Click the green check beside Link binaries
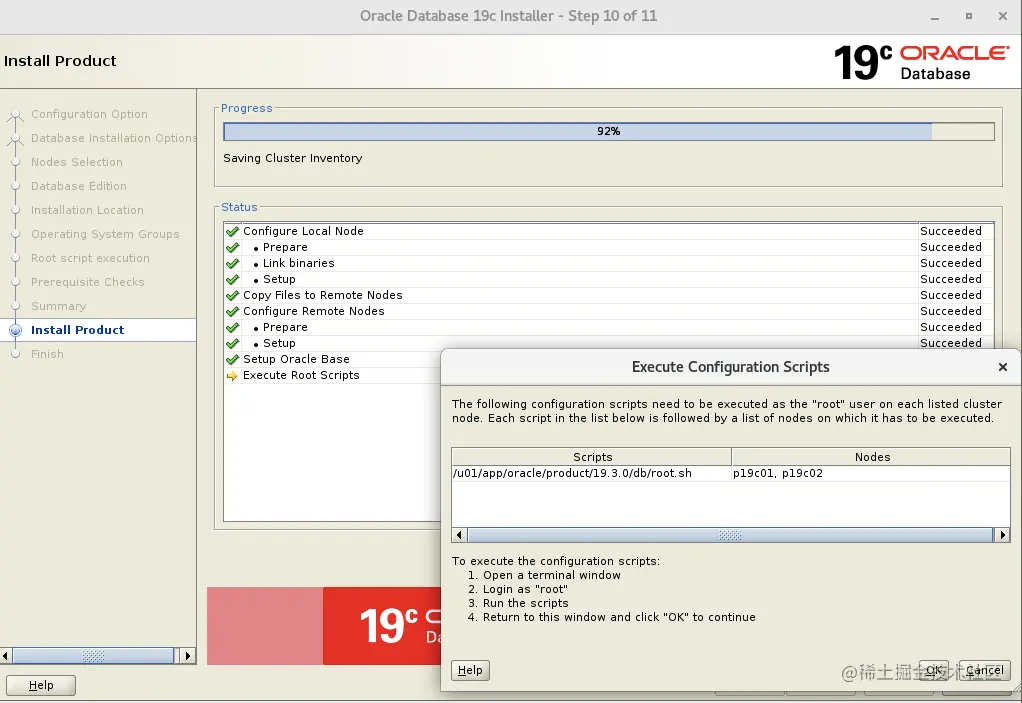Viewport: 1022px width, 703px height. (232, 263)
